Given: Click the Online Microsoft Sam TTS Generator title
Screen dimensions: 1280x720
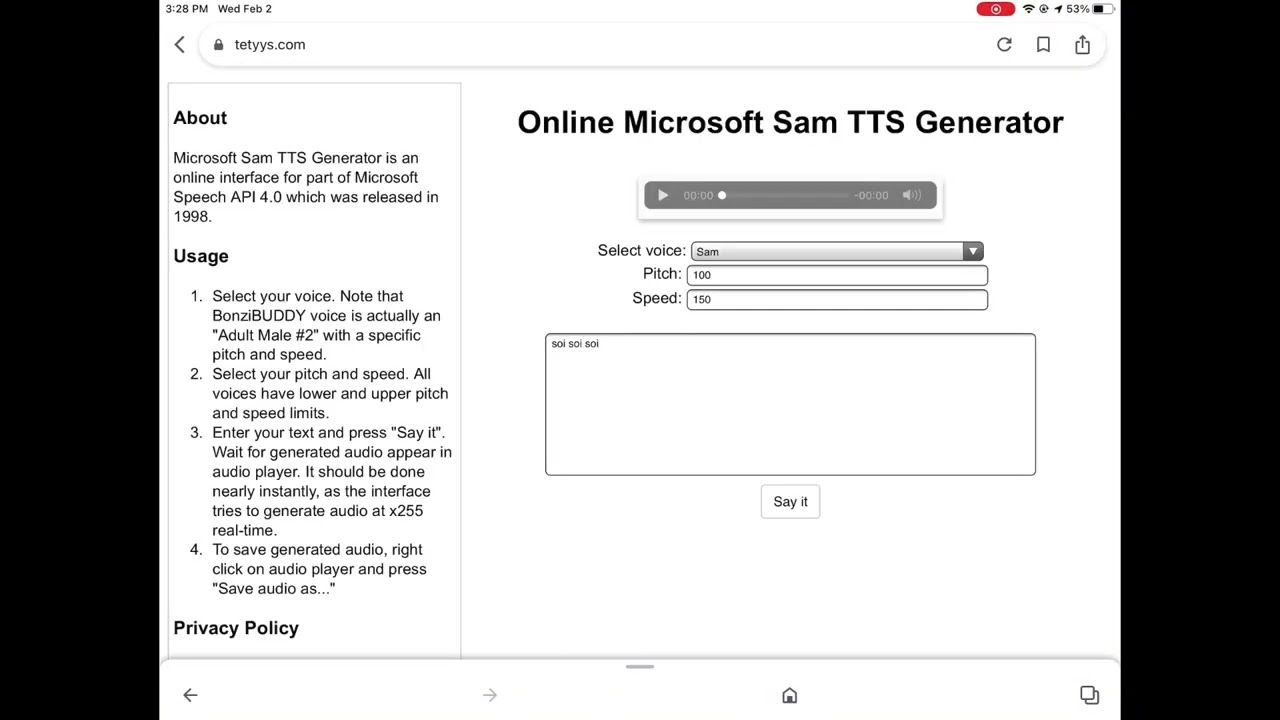Looking at the screenshot, I should pos(790,122).
